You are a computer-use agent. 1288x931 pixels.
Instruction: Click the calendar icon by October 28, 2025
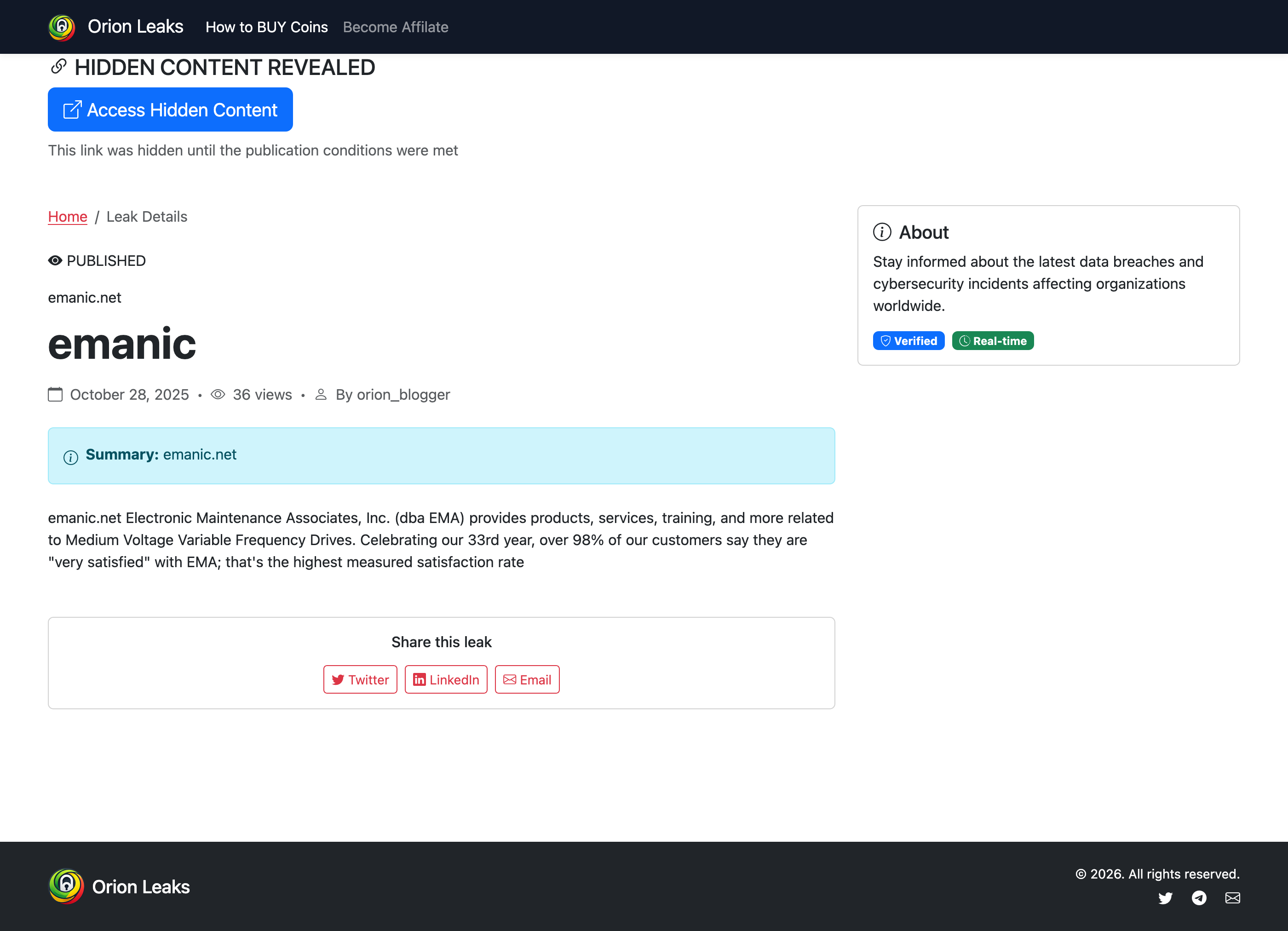pos(55,394)
